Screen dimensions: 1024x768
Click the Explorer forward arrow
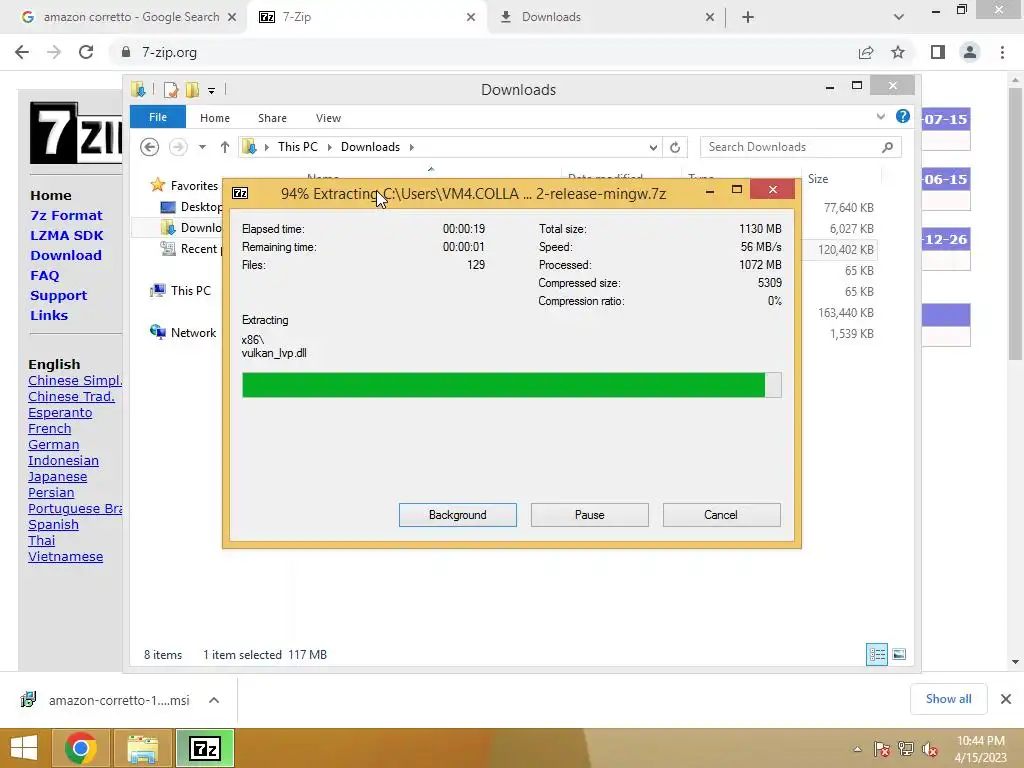coord(178,147)
